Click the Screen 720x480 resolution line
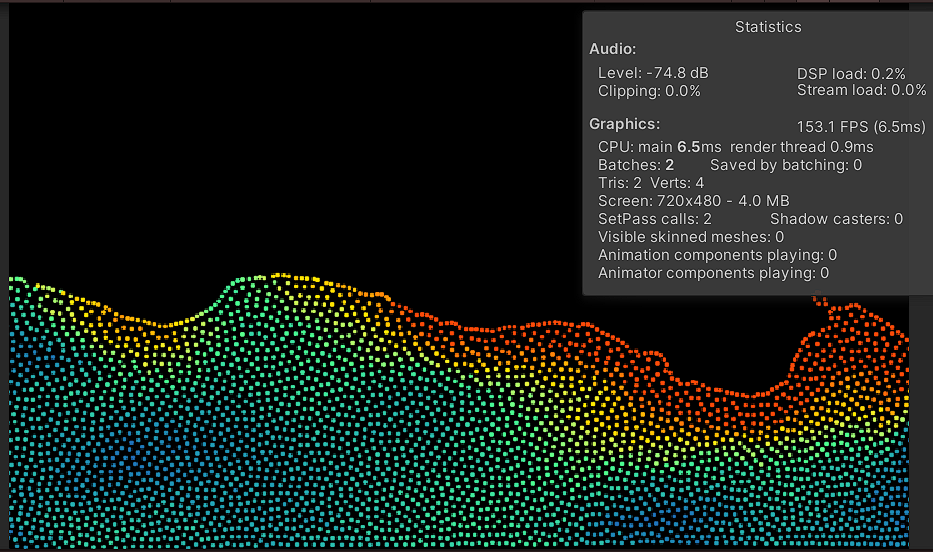This screenshot has width=933, height=552. coord(693,201)
